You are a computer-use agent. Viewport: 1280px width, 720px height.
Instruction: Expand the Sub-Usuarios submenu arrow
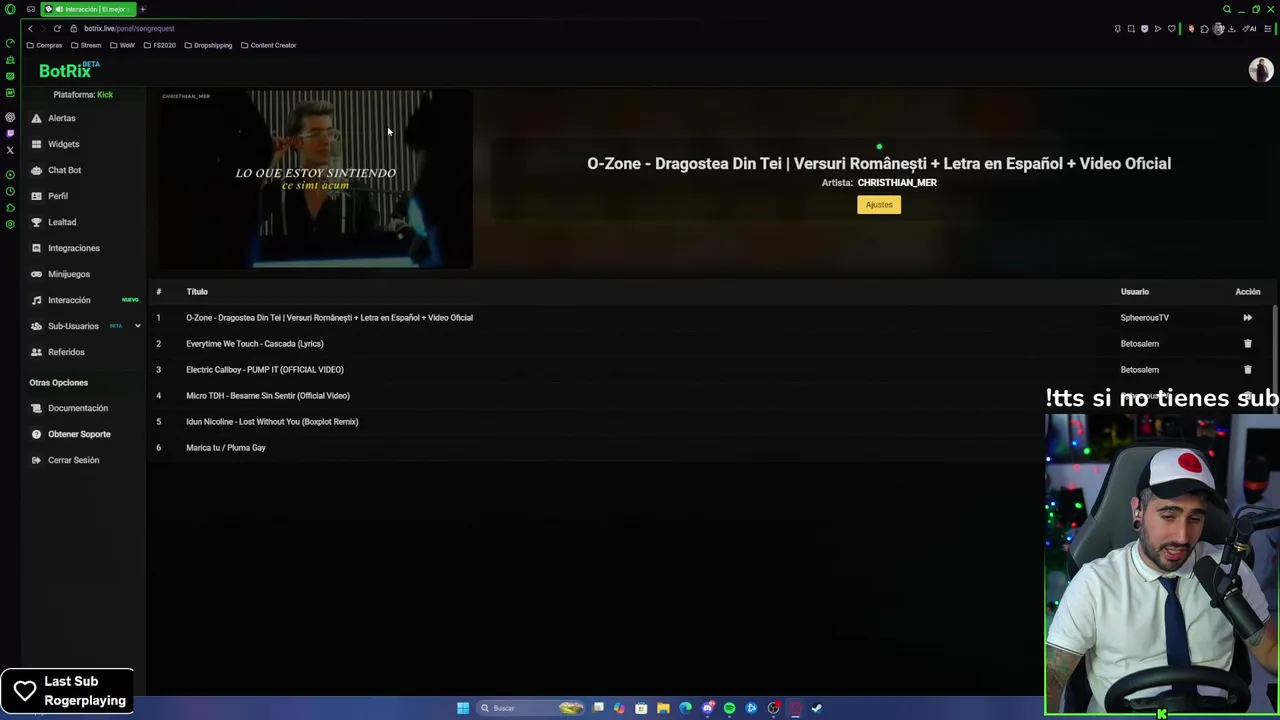(x=137, y=326)
